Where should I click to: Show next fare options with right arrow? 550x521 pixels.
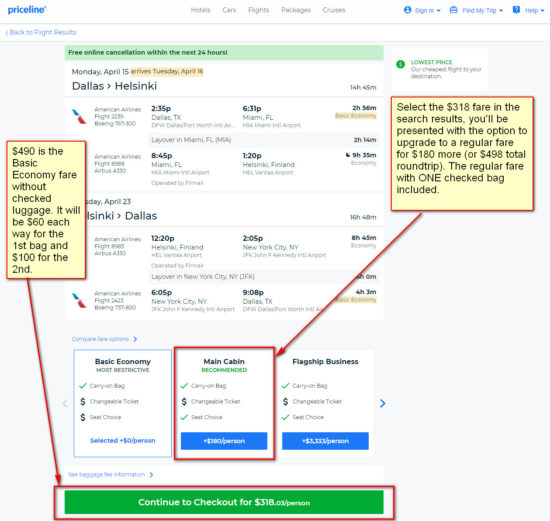382,403
